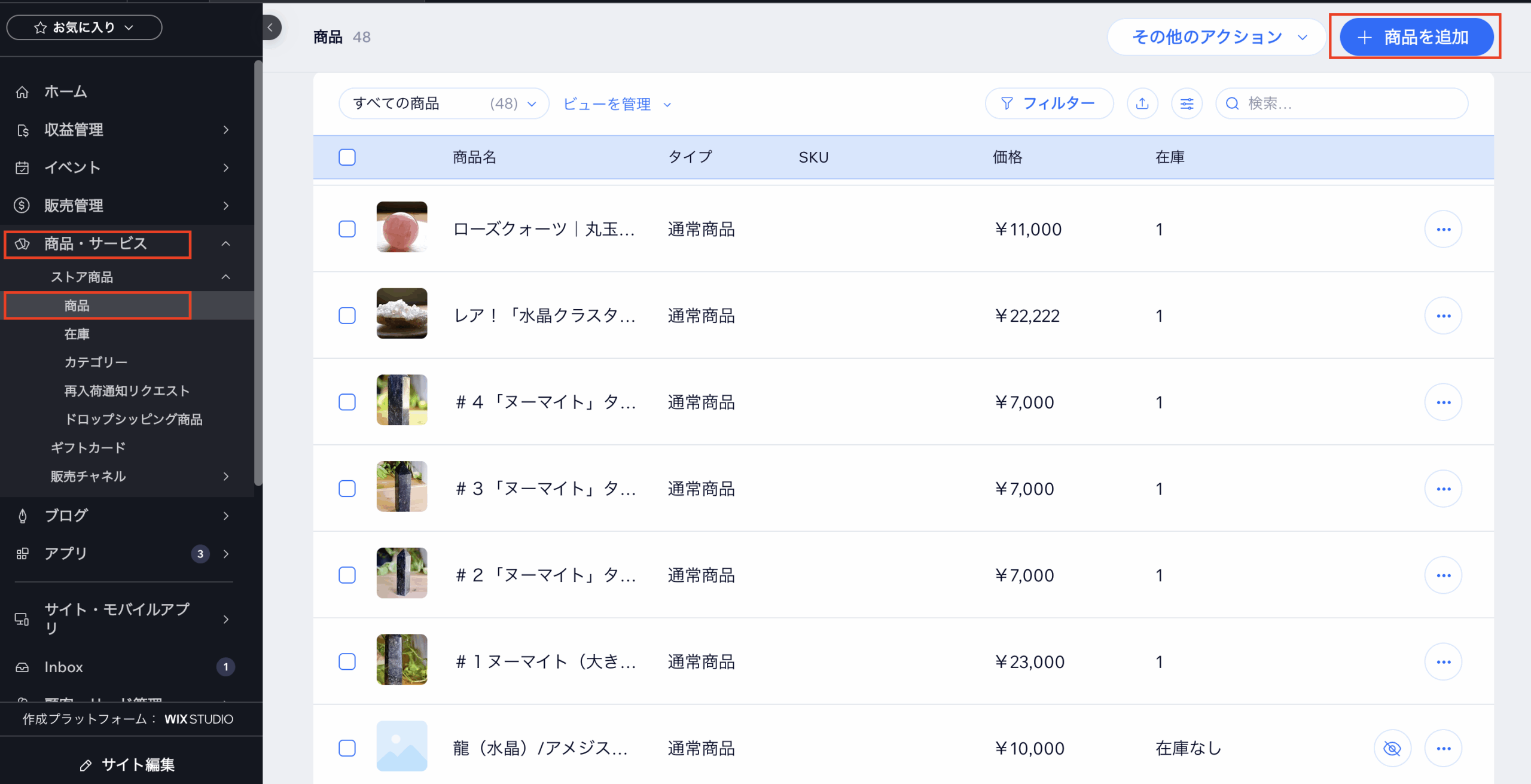1531x784 pixels.
Task: Select checkbox for #3 ヌーマイト row
Action: point(347,489)
